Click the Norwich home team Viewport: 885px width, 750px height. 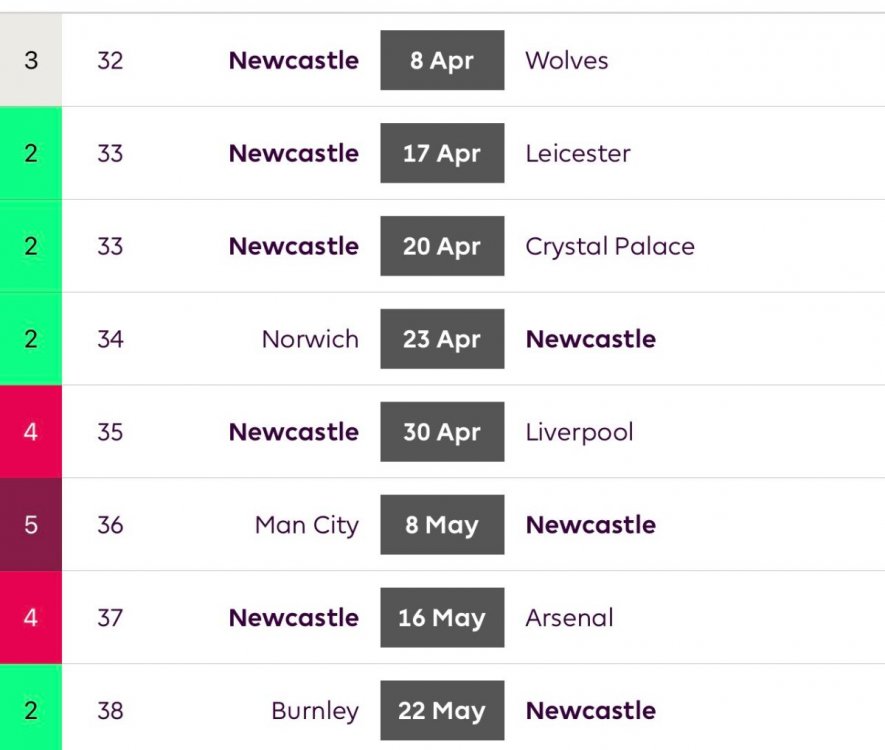pos(310,339)
